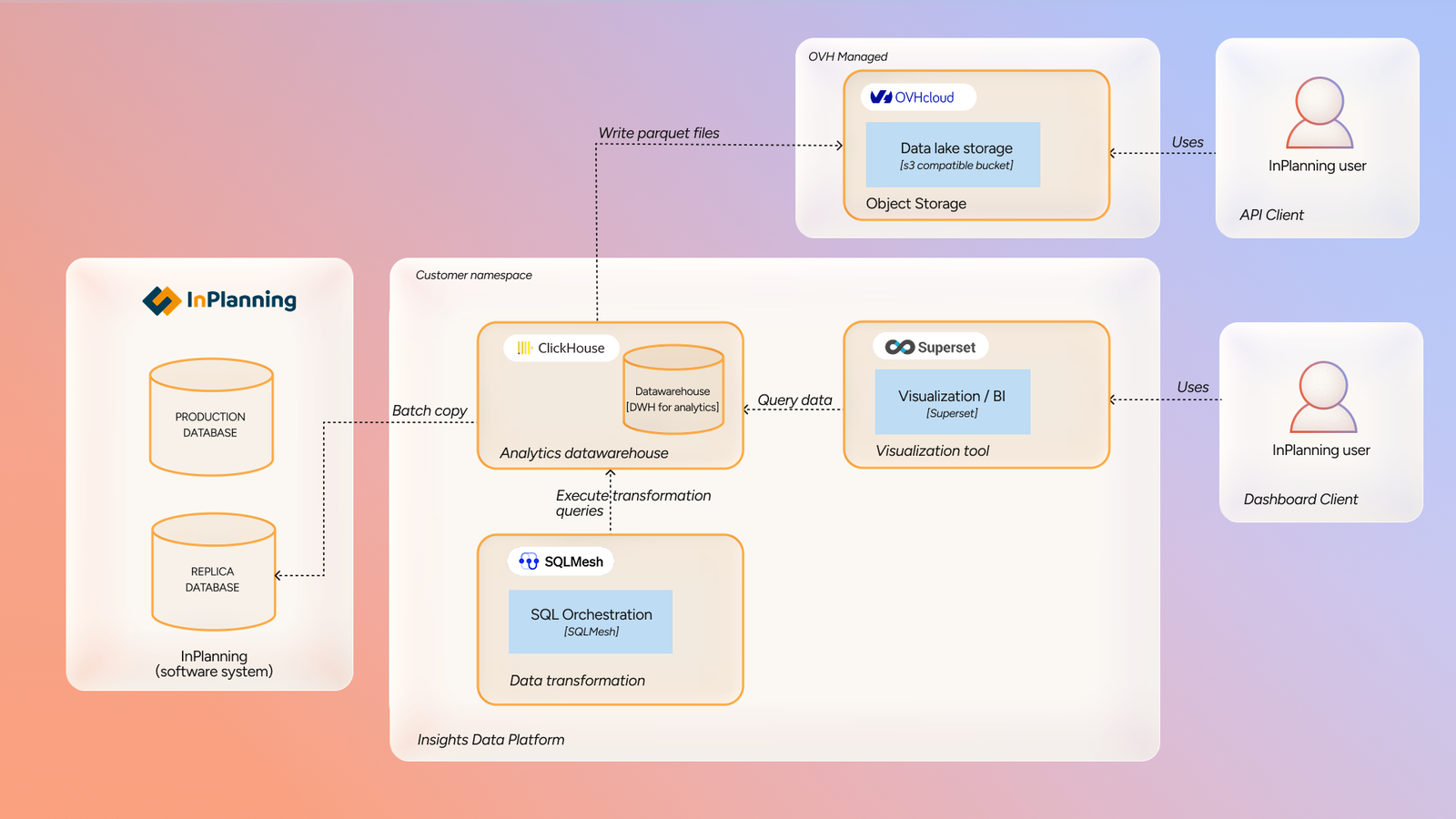Click the 'Data transformation' caption
This screenshot has width=1456, height=819.
pyautogui.click(x=578, y=681)
